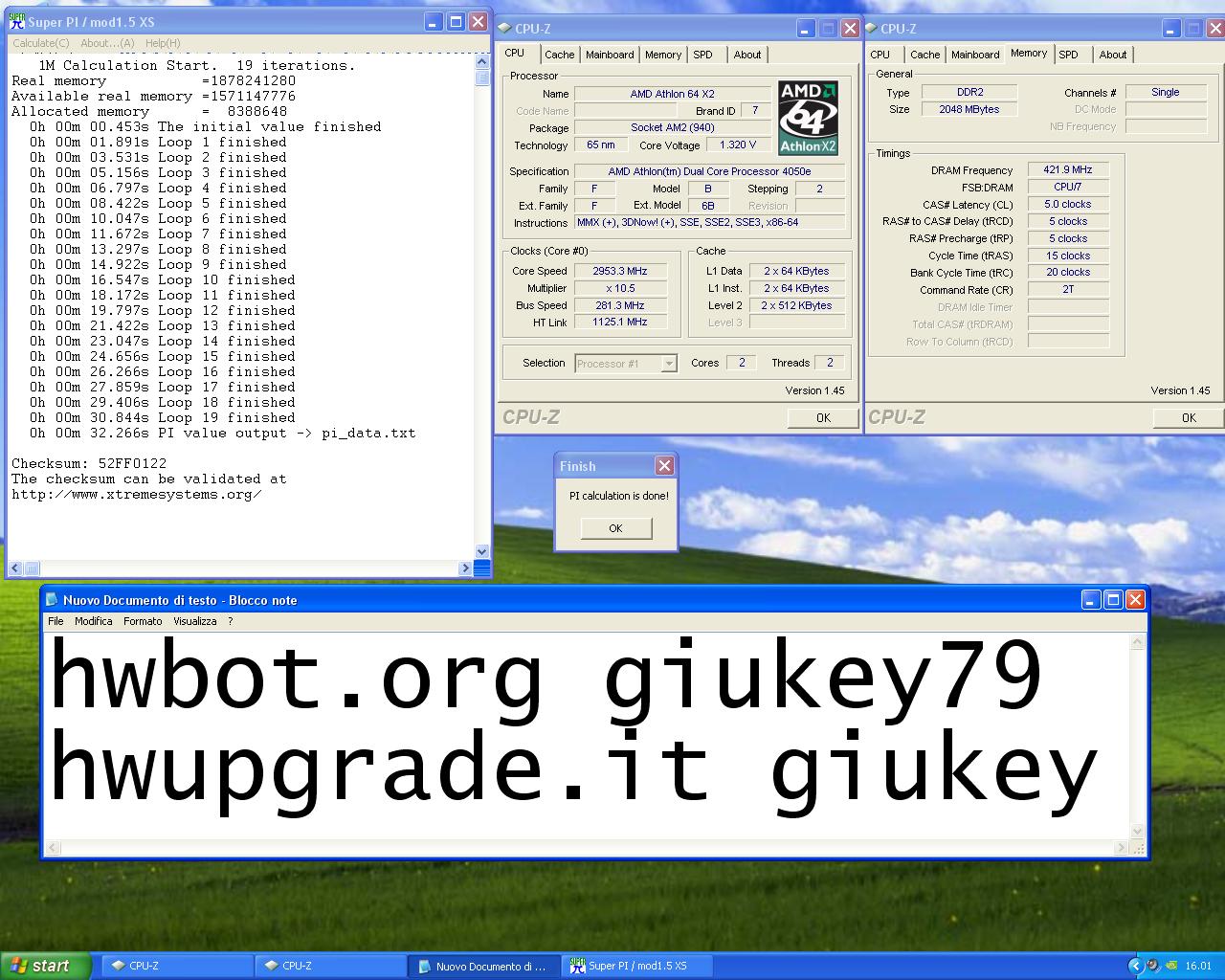Select Nuovo Documento di testo taskbar button
The height and width of the screenshot is (980, 1225).
(x=483, y=966)
